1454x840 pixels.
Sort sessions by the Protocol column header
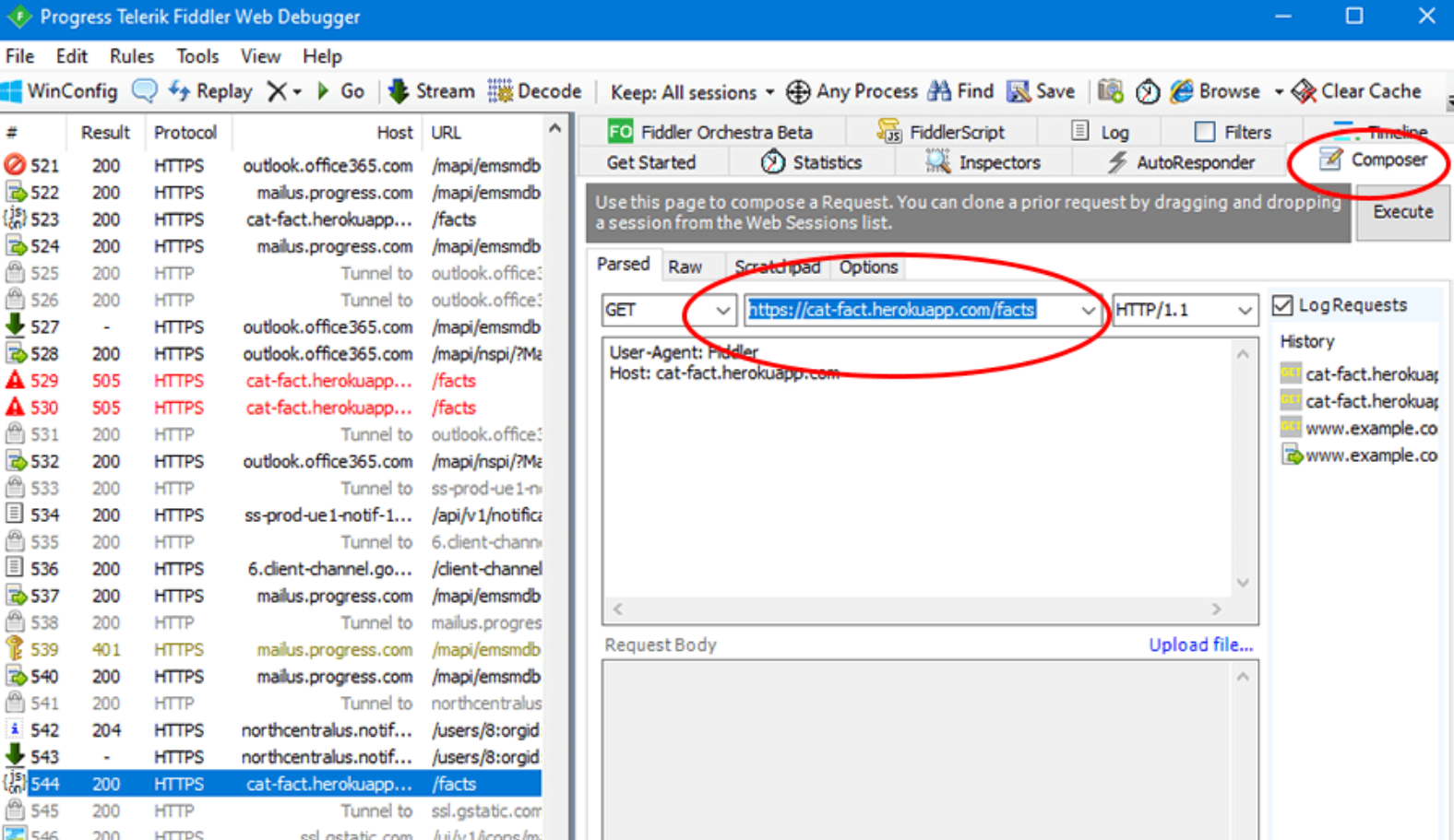pyautogui.click(x=185, y=133)
